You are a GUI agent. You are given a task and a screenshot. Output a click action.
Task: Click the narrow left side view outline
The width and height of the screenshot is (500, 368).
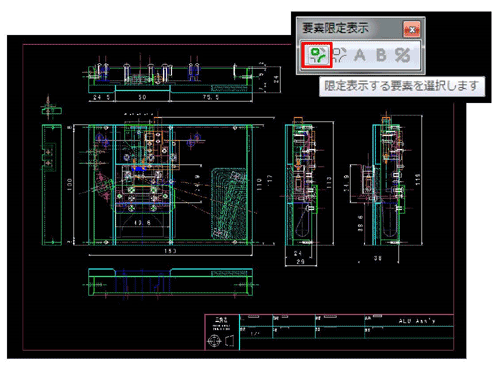click(52, 185)
